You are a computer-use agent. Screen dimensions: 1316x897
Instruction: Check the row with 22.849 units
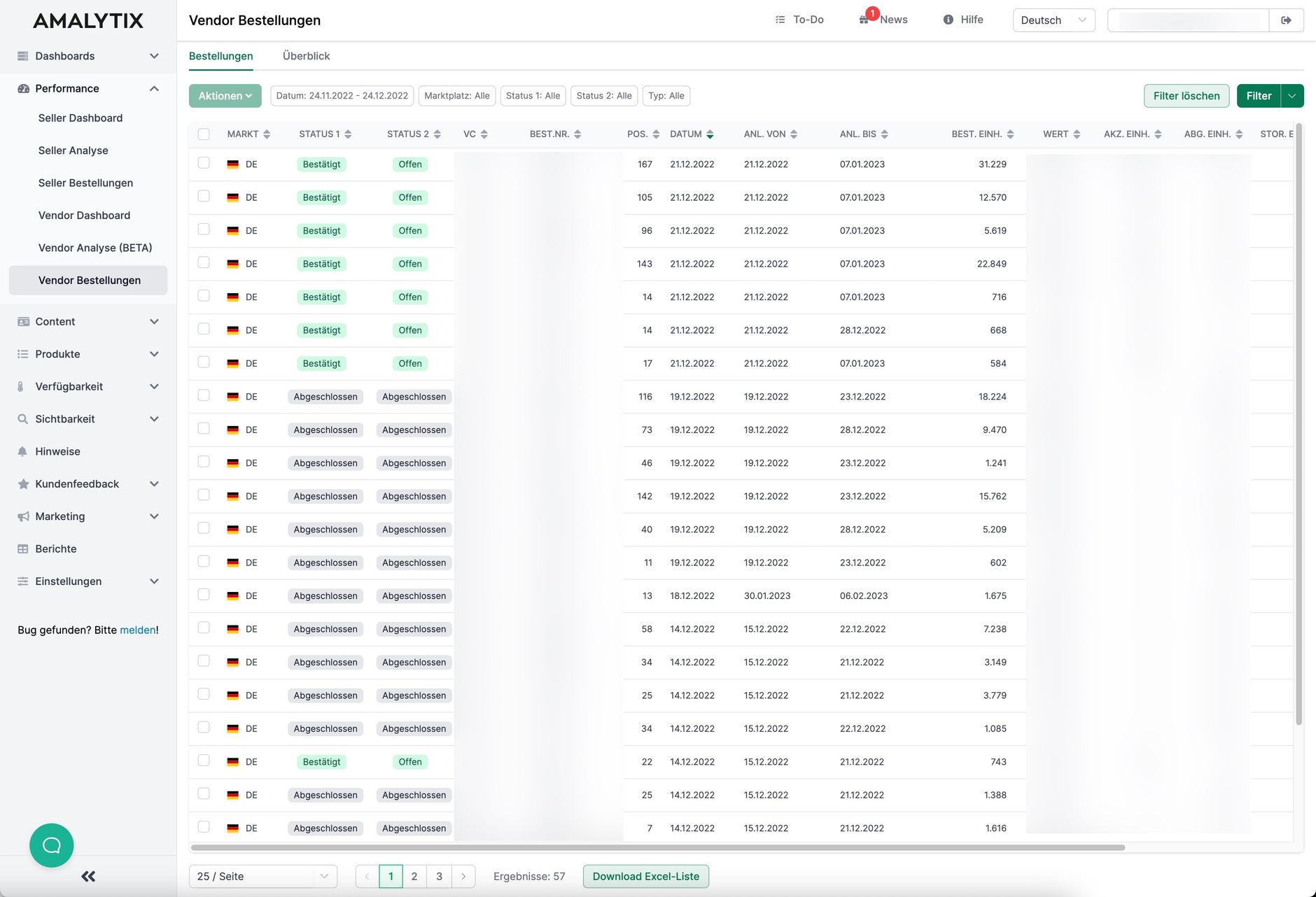click(204, 262)
